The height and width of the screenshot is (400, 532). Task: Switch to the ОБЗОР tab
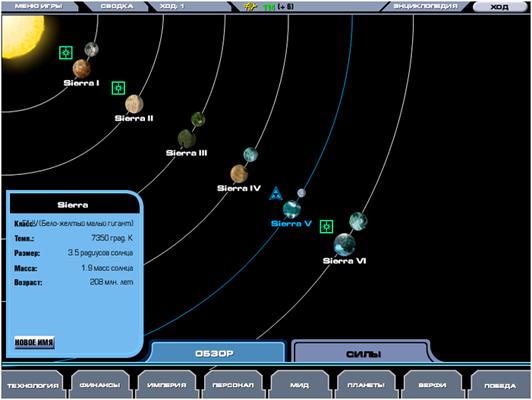coord(217,353)
